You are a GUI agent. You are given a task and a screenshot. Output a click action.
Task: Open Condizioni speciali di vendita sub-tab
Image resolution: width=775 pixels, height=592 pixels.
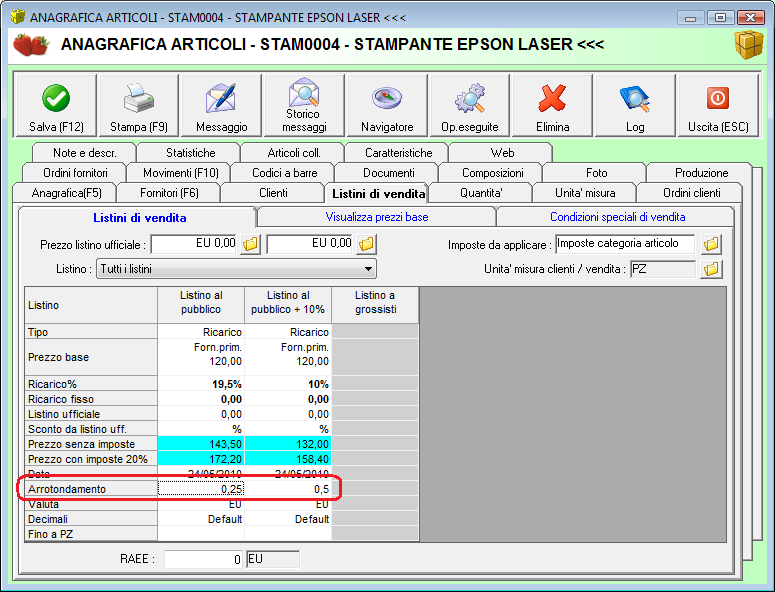[615, 217]
